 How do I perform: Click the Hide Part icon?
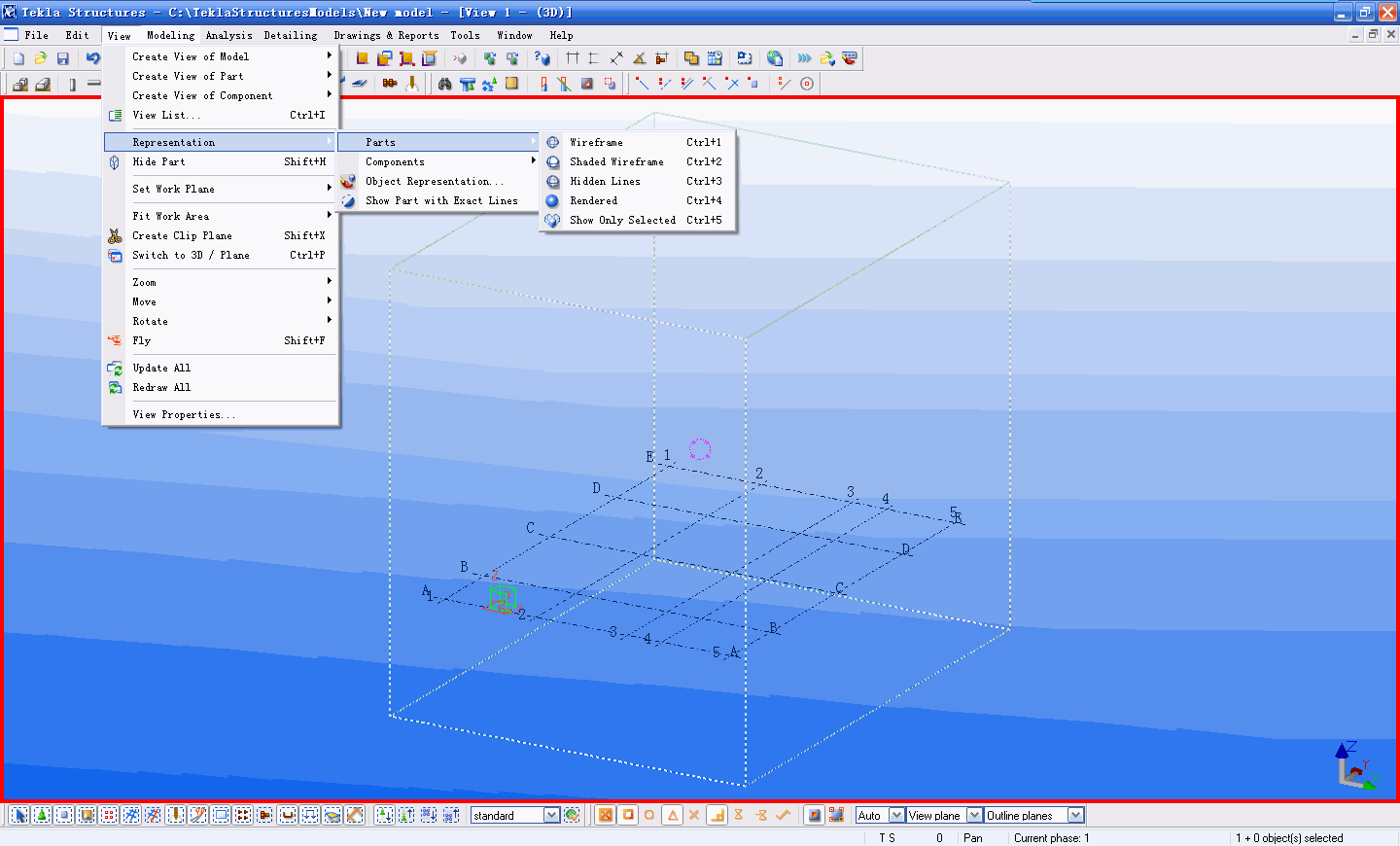coord(115,161)
